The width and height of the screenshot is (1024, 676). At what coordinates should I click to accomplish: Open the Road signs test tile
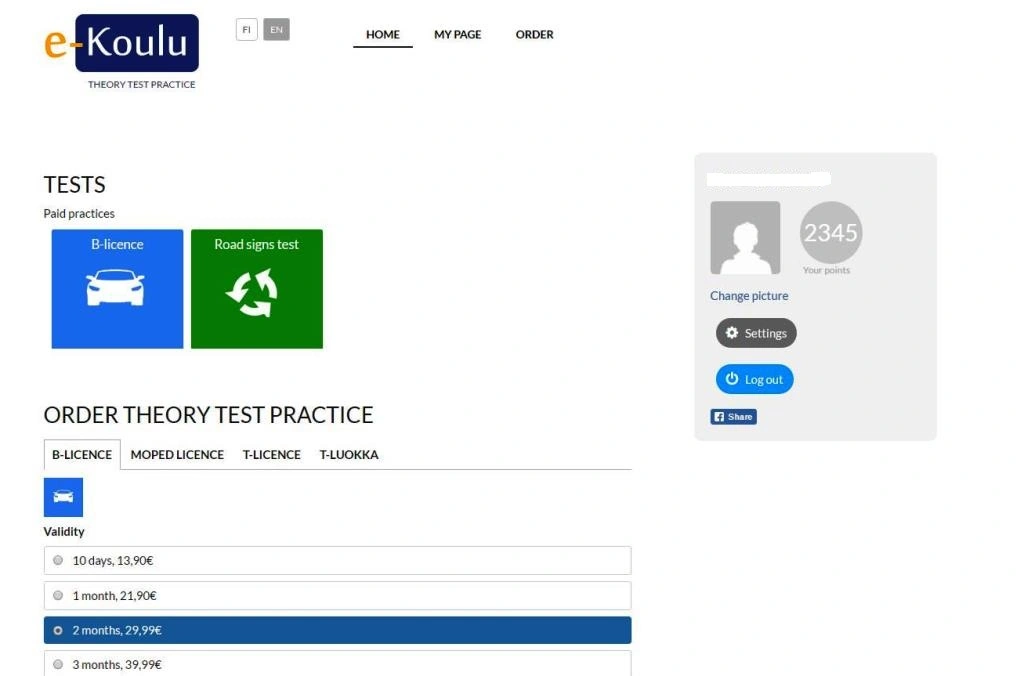pos(256,288)
